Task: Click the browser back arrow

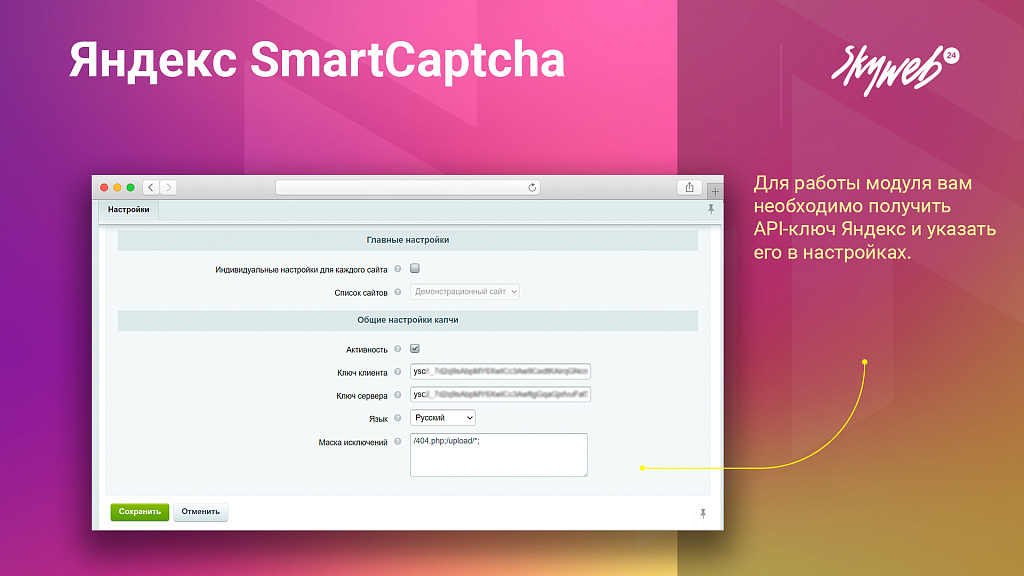Action: [149, 186]
